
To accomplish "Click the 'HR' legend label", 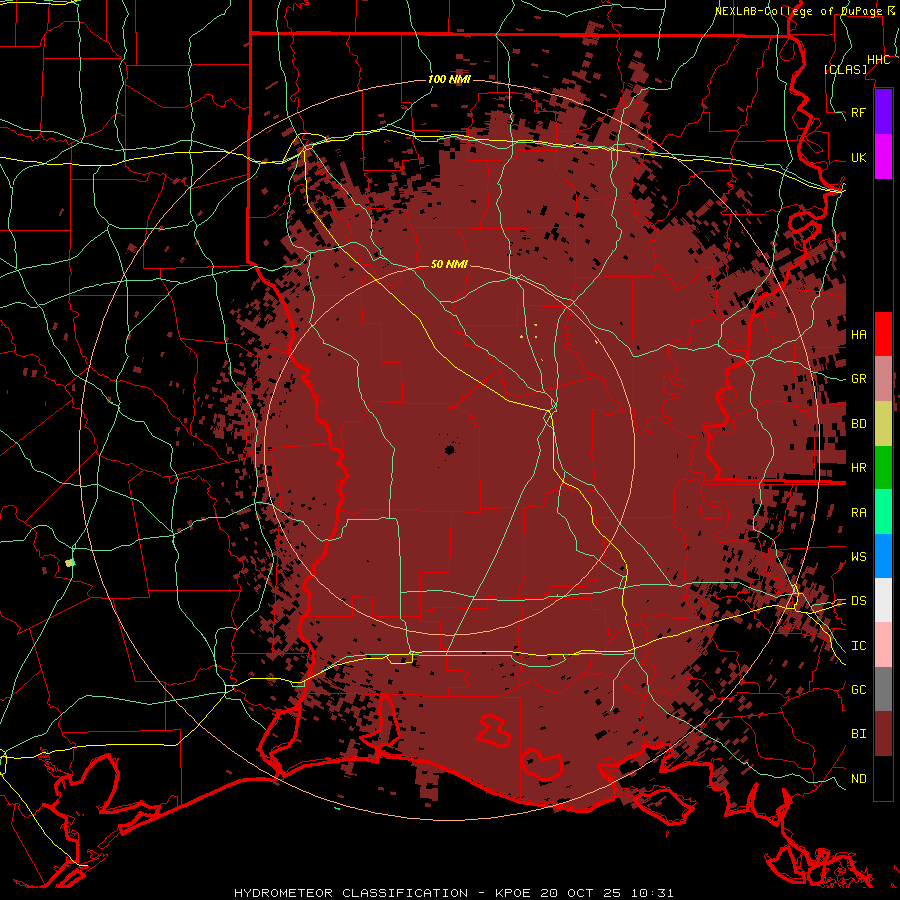I will [858, 468].
